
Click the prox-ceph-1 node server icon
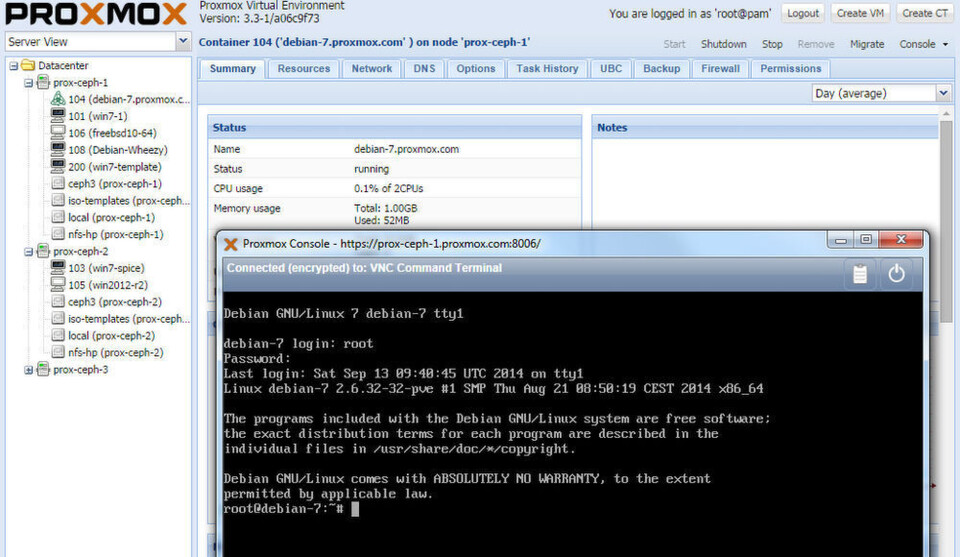point(43,82)
